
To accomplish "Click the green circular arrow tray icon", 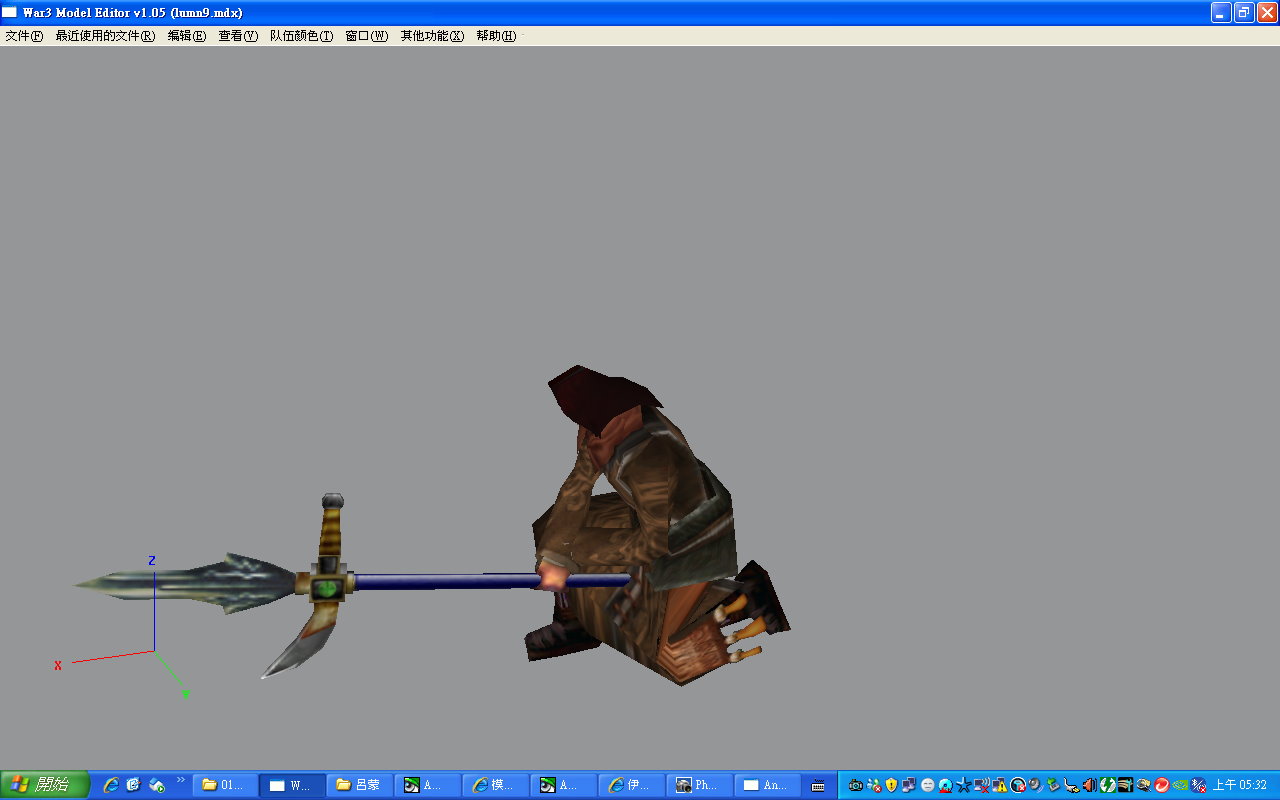I will [1107, 785].
